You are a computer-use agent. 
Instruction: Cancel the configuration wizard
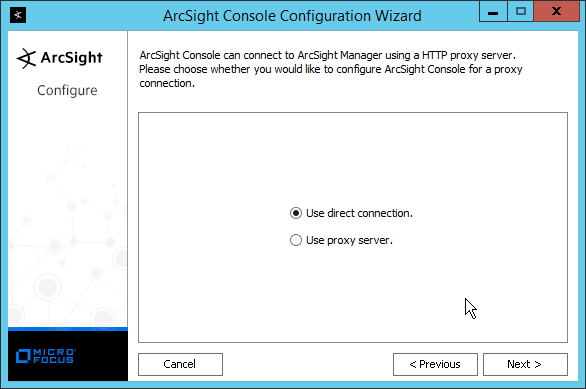180,364
